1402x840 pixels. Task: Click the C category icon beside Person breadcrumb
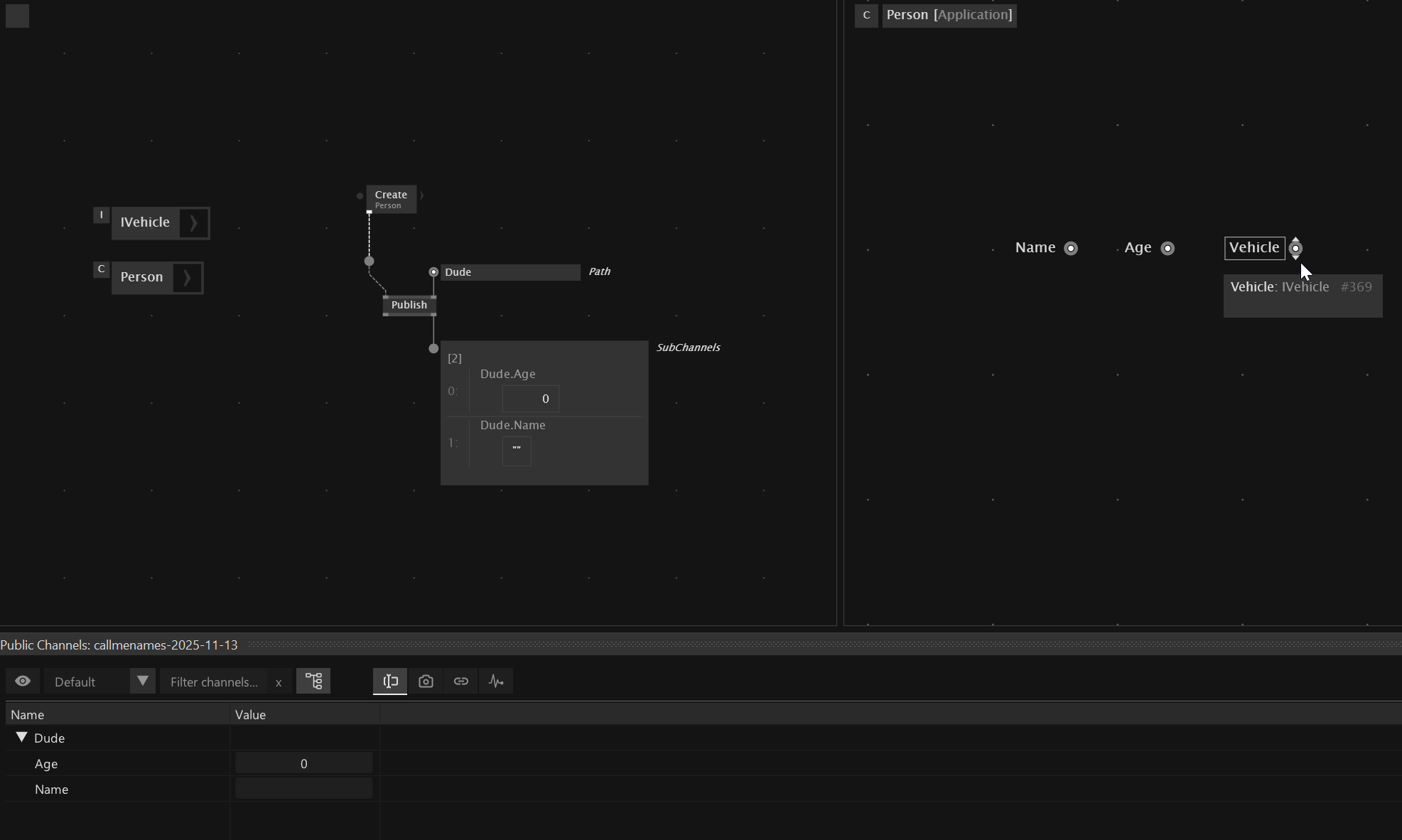coord(866,15)
